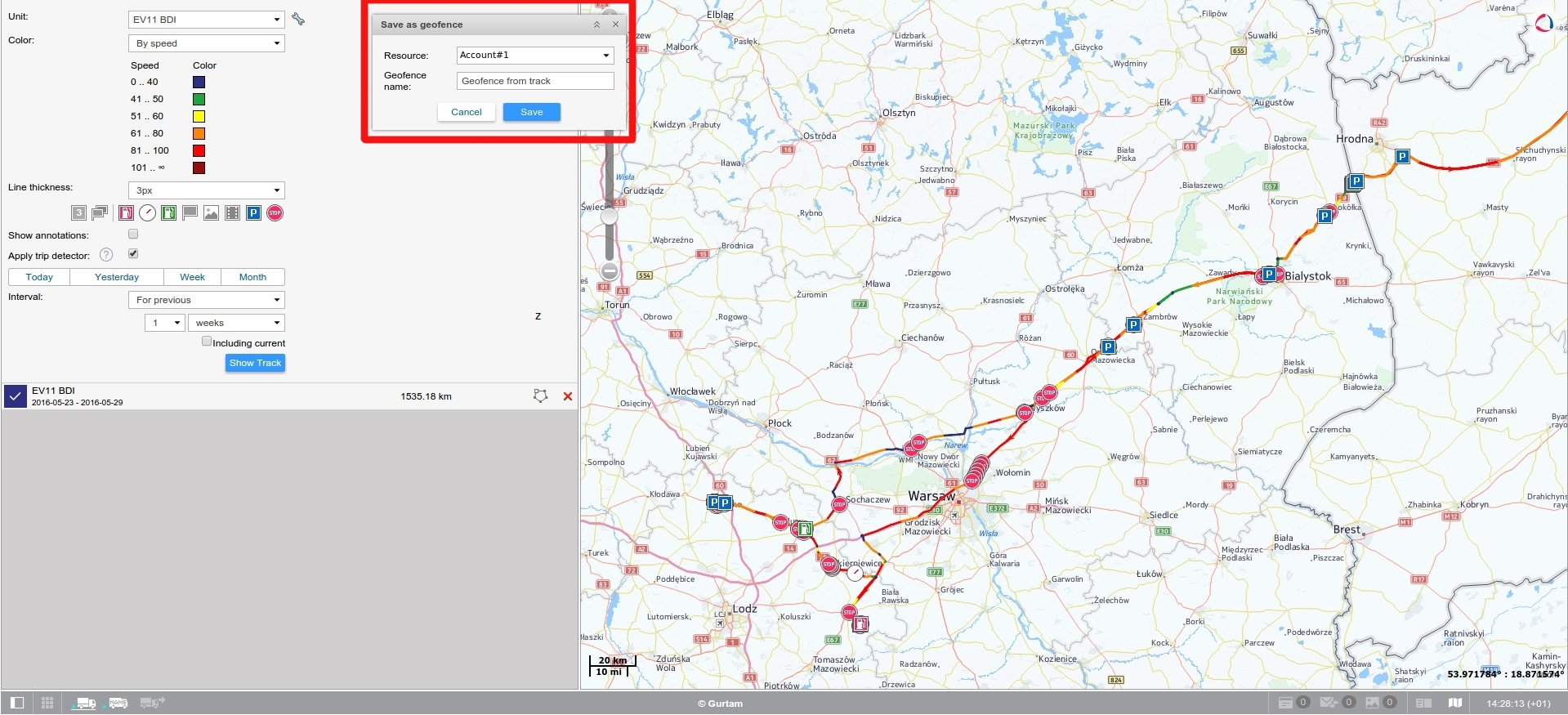The width and height of the screenshot is (1568, 715).
Task: Click the red 81..100 speed color swatch
Action: pos(199,151)
